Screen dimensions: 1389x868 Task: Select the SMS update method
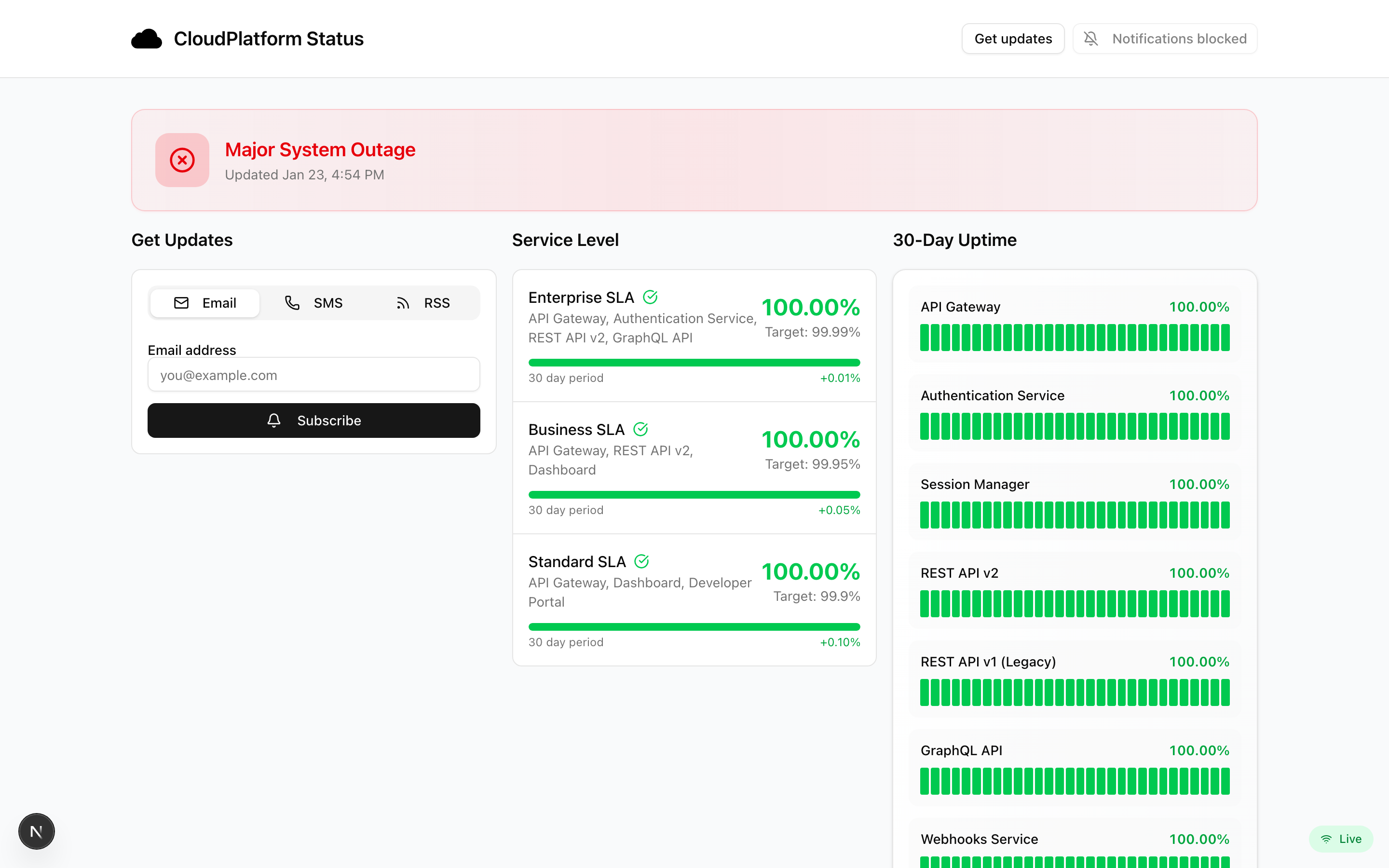tap(314, 302)
